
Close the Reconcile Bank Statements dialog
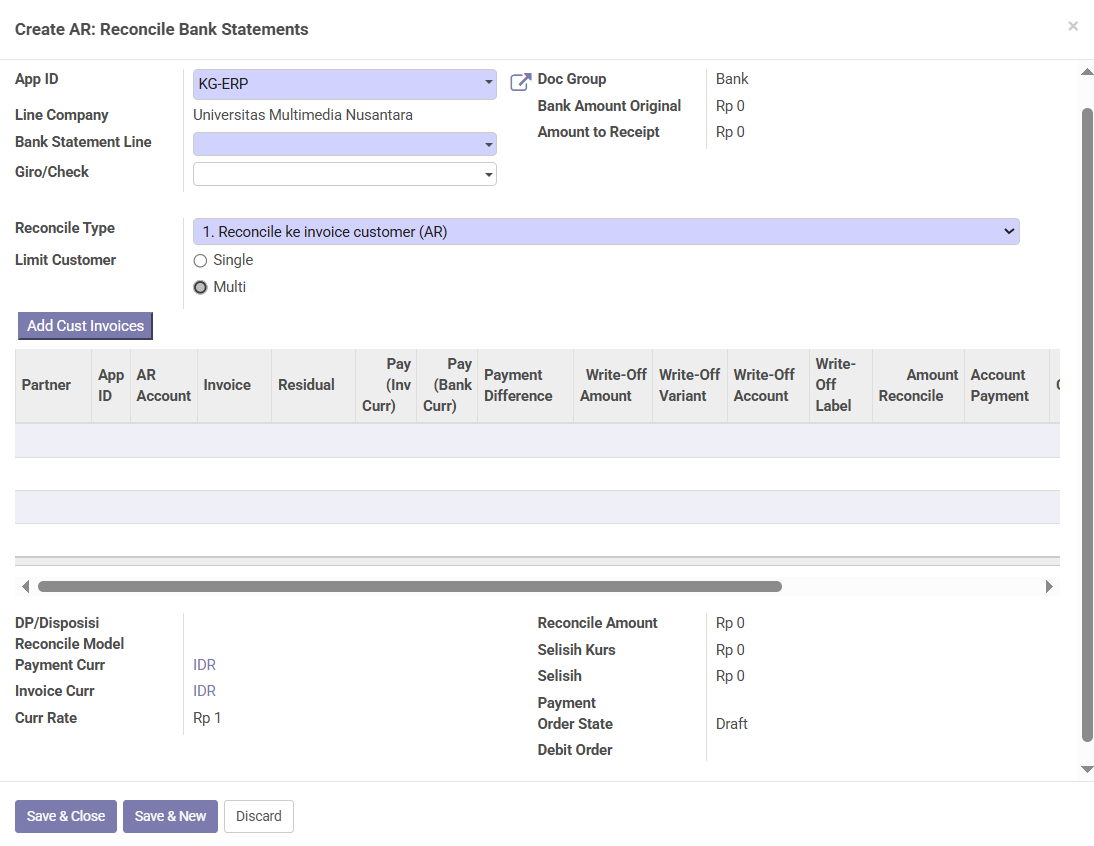1073,26
